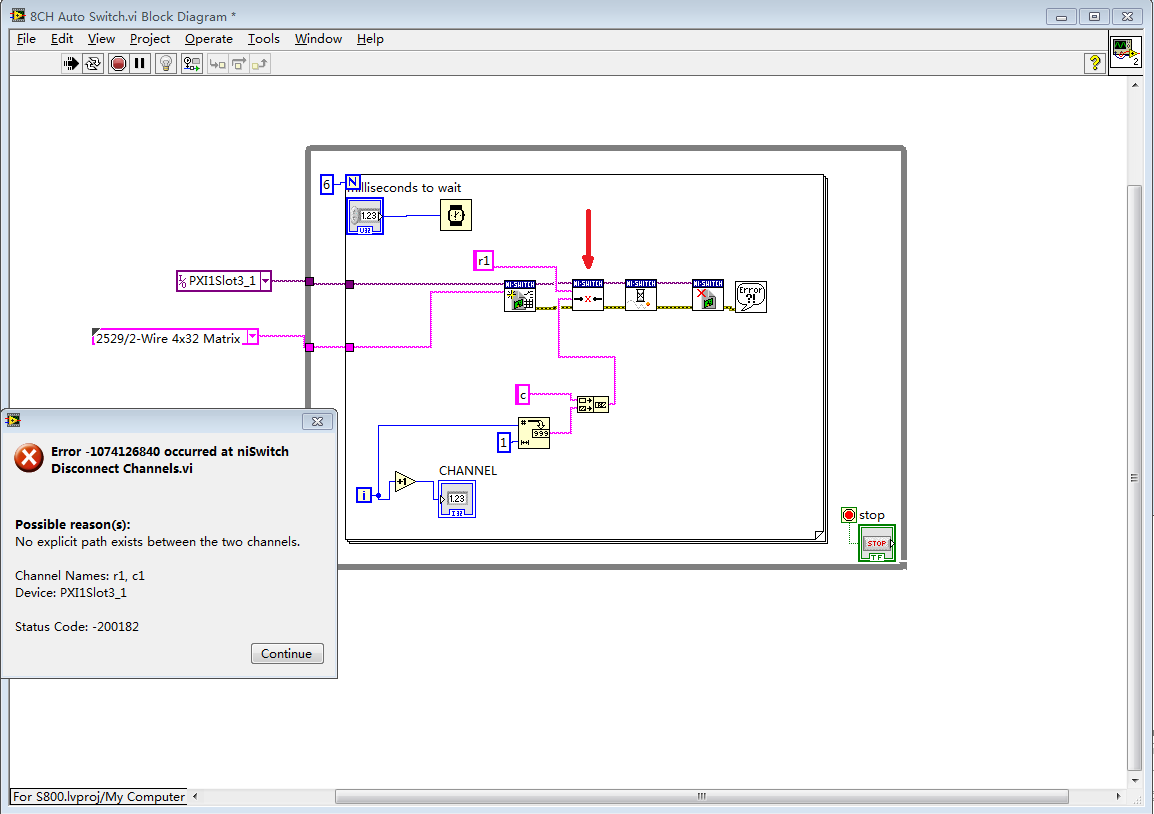Viewport: 1154px width, 814px height.
Task: Click the LabVIEW icon in error dialog title
Action: [x=13, y=420]
